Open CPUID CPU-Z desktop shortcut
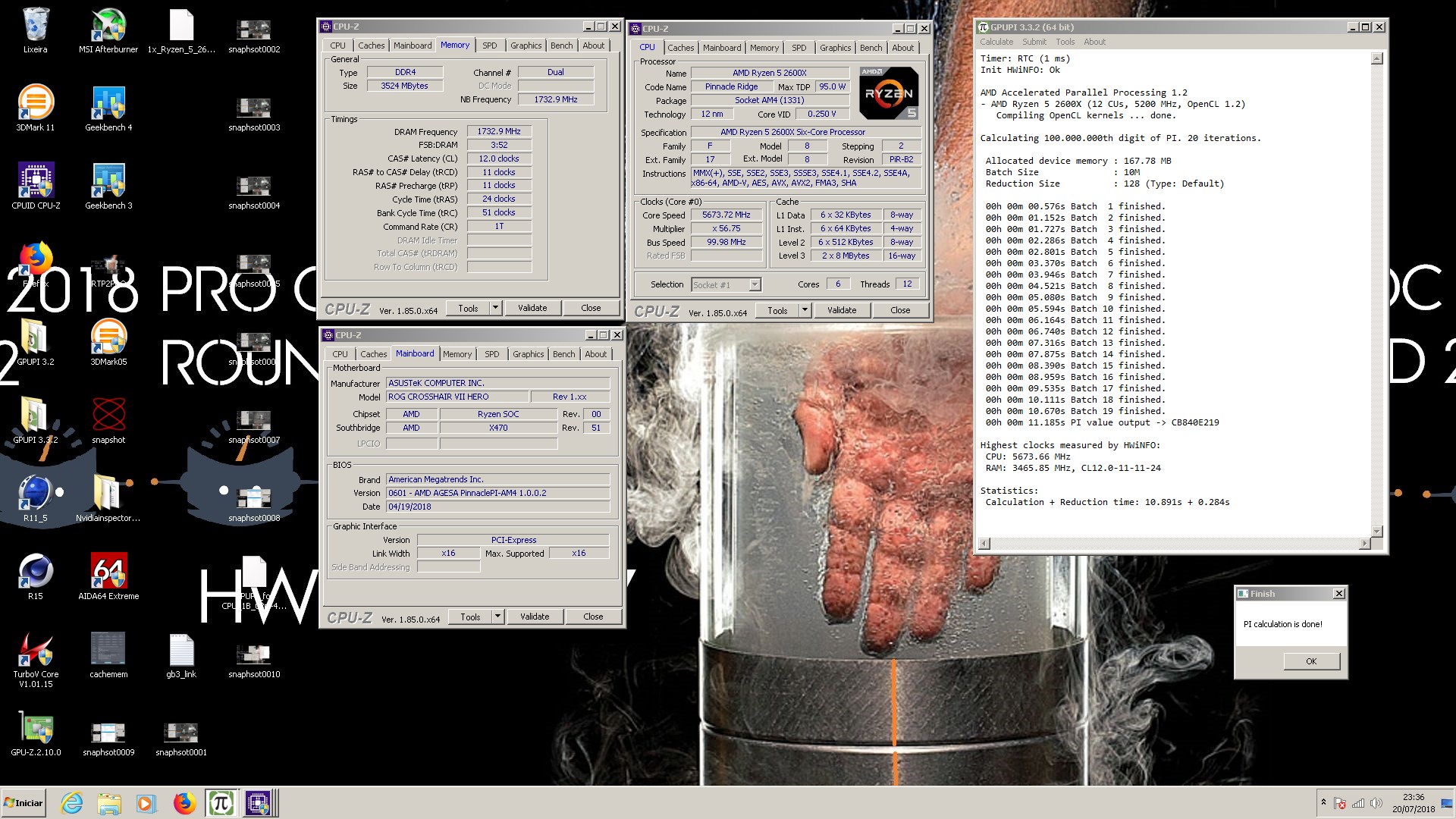 tap(35, 187)
